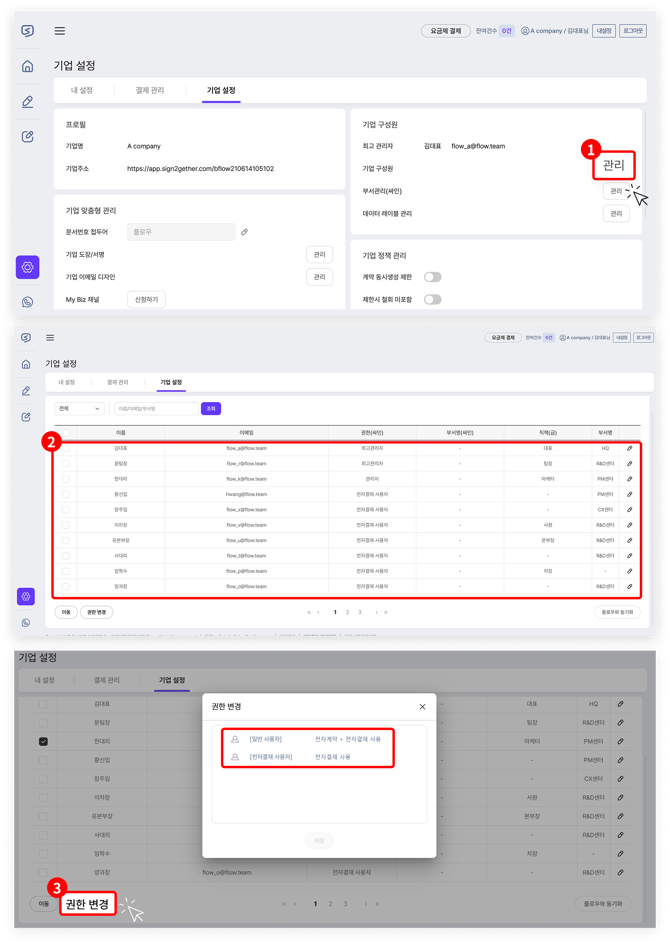
Task: Go to next page arrow in middle table pagination
Action: pyautogui.click(x=376, y=612)
